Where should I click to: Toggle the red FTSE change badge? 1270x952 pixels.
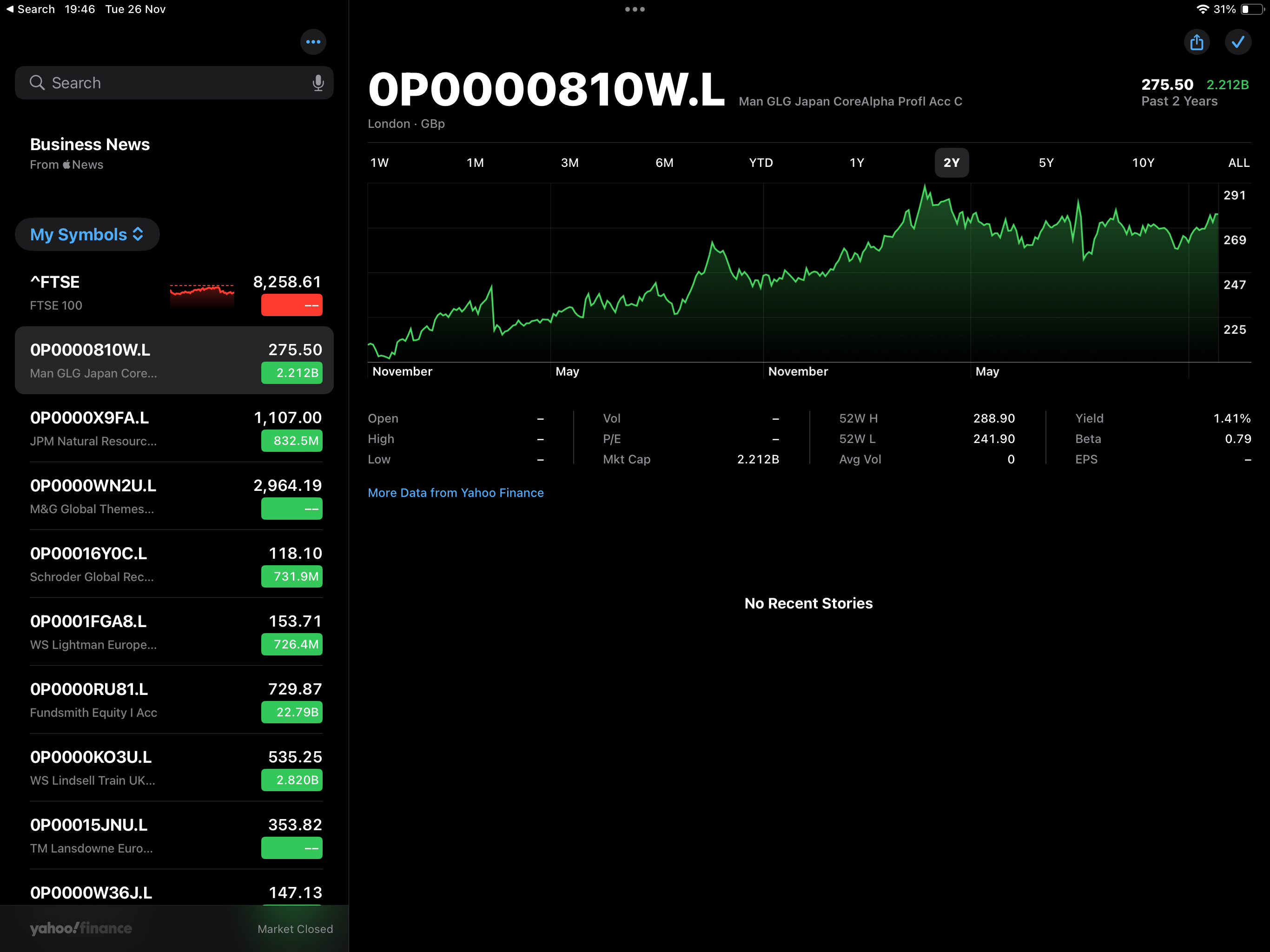point(291,305)
